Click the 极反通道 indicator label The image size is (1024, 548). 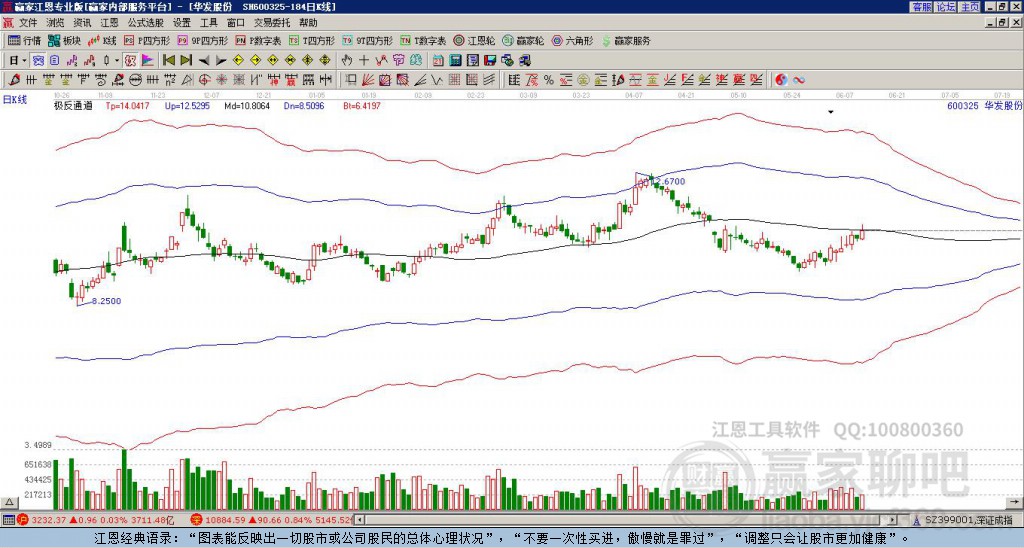point(73,105)
